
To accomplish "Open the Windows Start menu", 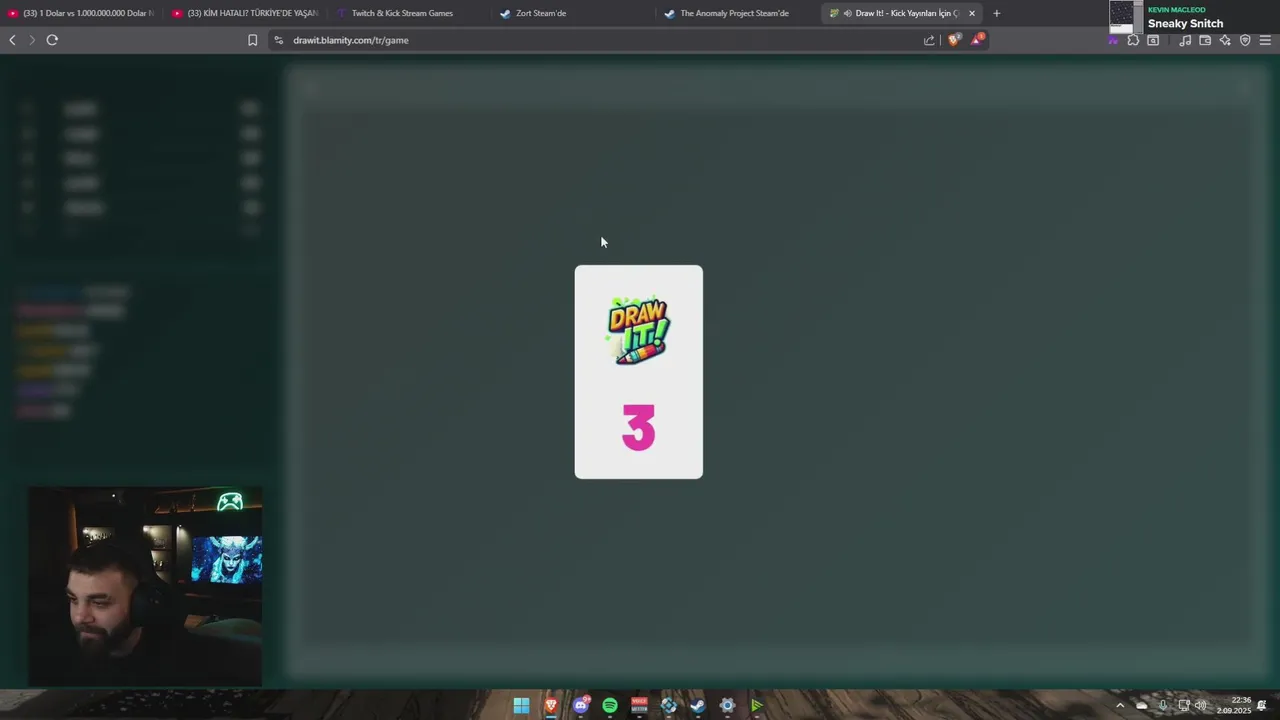I will [x=521, y=706].
